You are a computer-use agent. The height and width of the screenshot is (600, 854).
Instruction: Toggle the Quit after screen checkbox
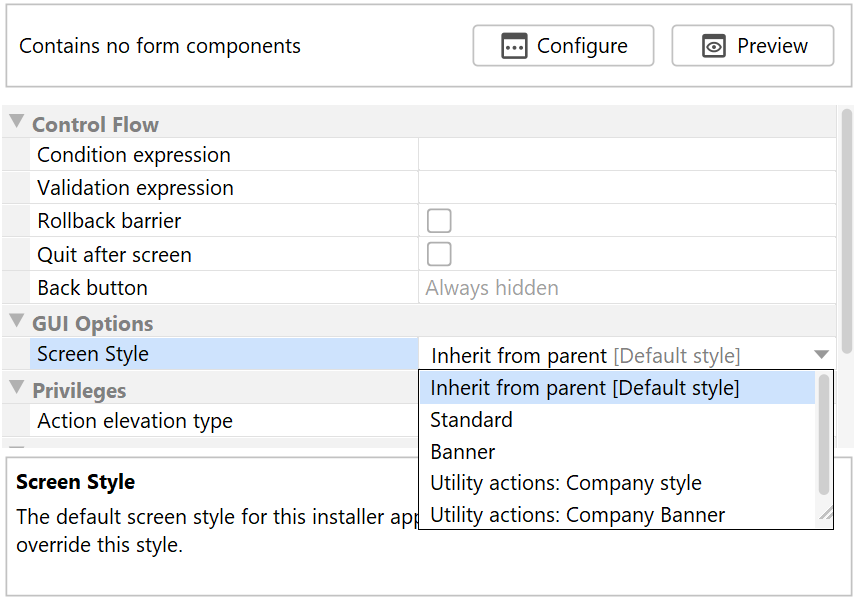[x=439, y=254]
